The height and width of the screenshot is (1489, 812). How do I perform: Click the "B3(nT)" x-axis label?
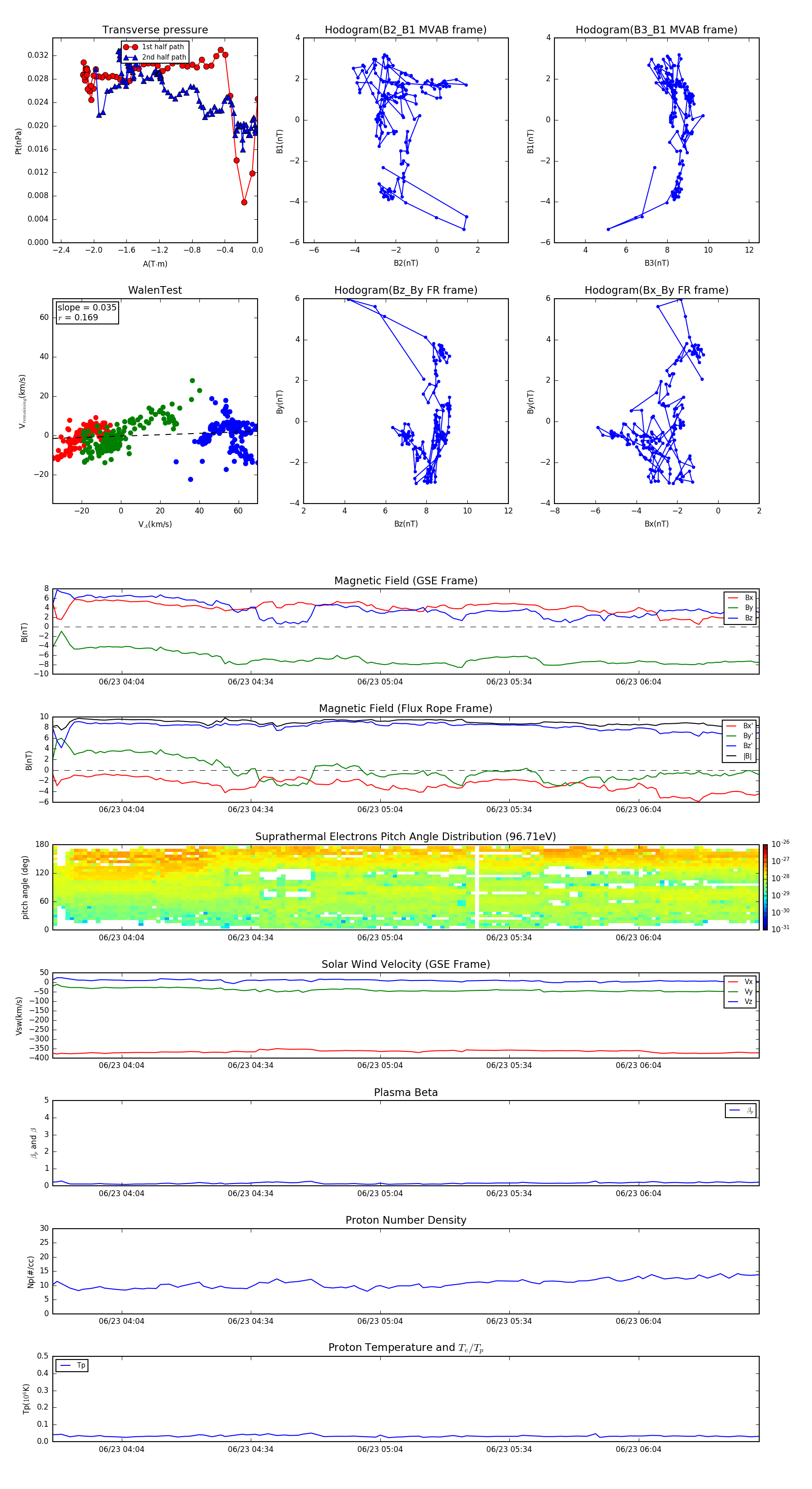click(x=656, y=263)
